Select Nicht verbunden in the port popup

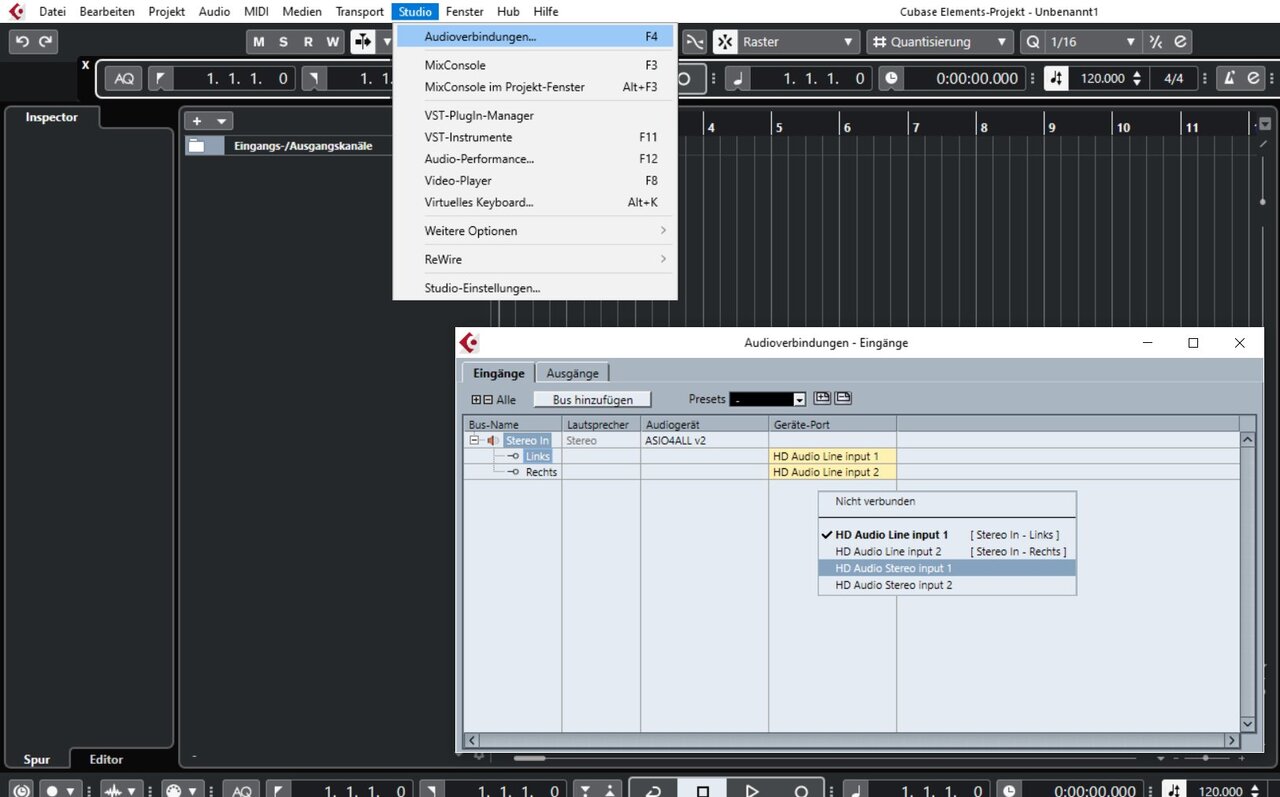pos(947,501)
